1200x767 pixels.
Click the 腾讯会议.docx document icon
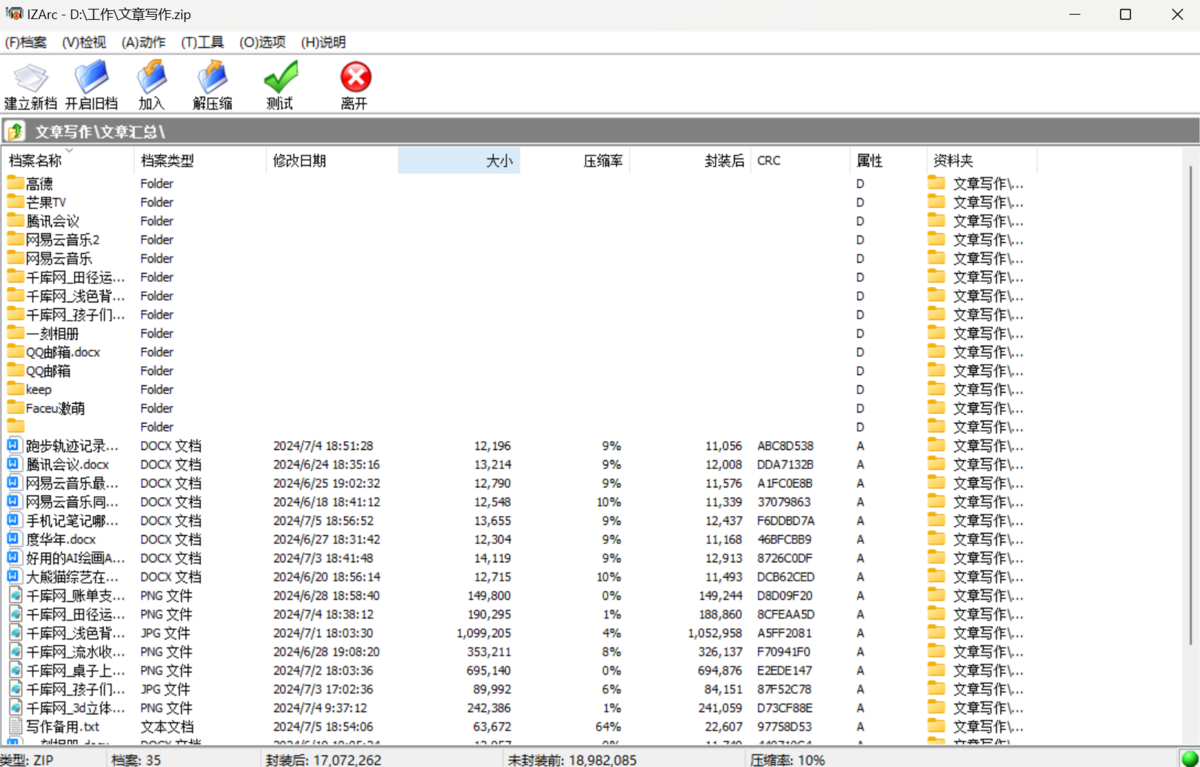(14, 464)
